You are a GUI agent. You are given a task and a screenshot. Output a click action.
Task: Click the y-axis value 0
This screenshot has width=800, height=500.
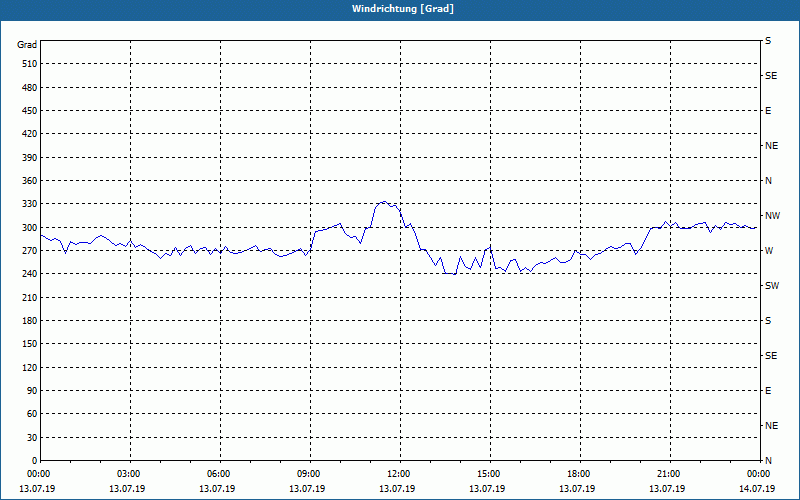[35, 461]
